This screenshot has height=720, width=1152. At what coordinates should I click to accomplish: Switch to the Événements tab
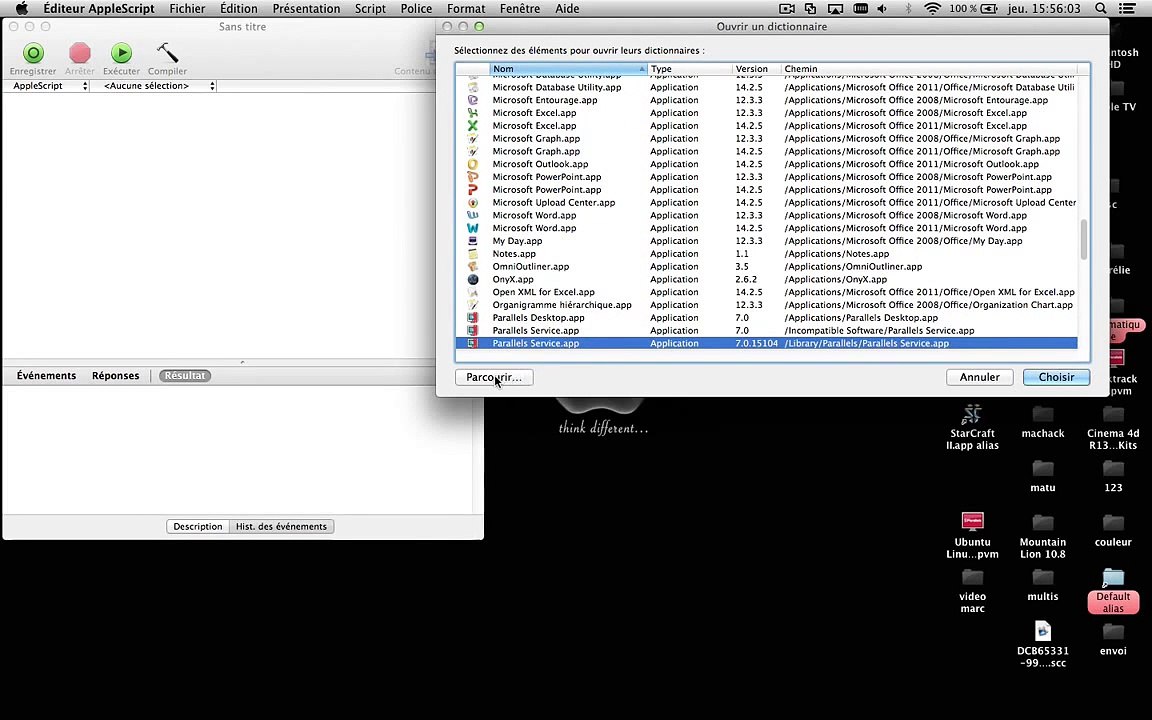coord(46,375)
